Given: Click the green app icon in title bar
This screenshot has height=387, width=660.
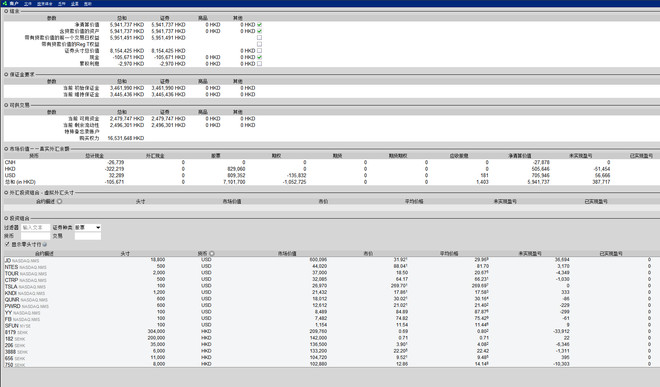Looking at the screenshot, I should pyautogui.click(x=4, y=3).
